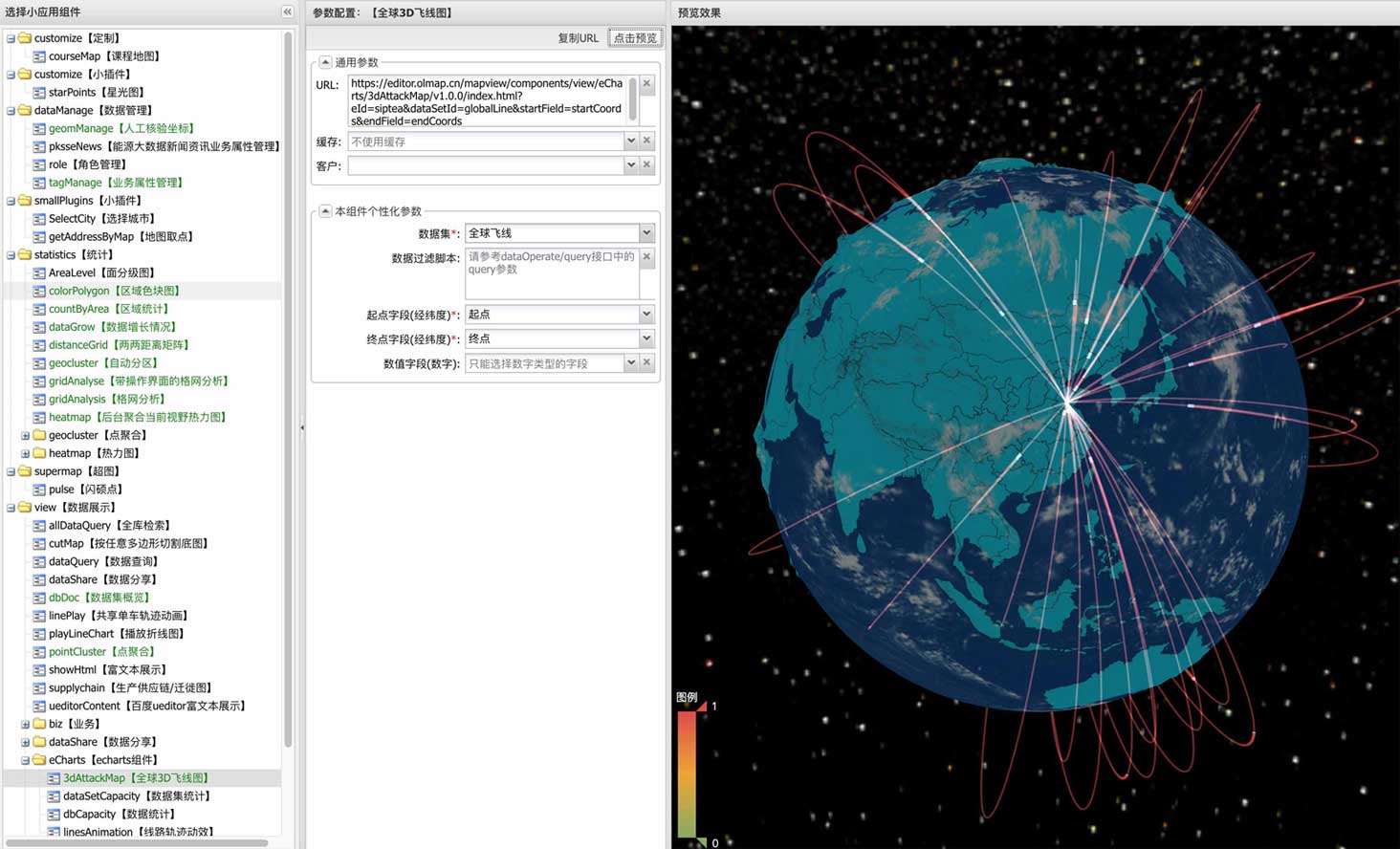
Task: Clear the 客户 field using X icon
Action: [x=646, y=165]
